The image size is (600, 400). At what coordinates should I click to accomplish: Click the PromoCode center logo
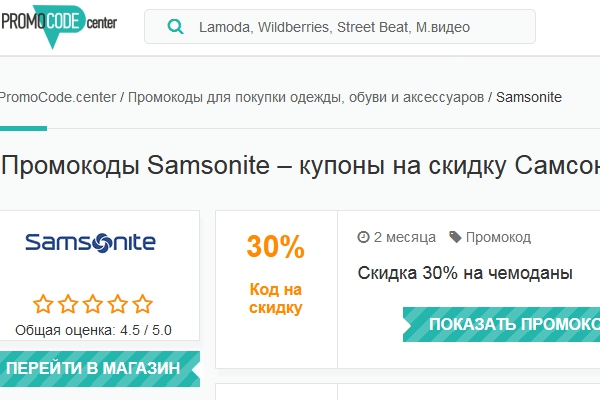[x=56, y=22]
